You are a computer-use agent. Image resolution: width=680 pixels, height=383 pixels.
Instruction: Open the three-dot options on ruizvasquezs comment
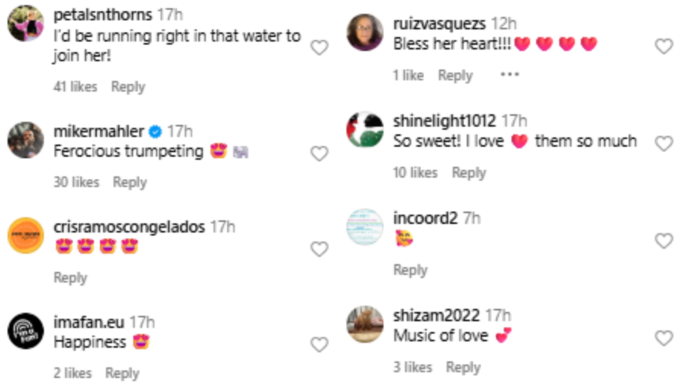[510, 75]
